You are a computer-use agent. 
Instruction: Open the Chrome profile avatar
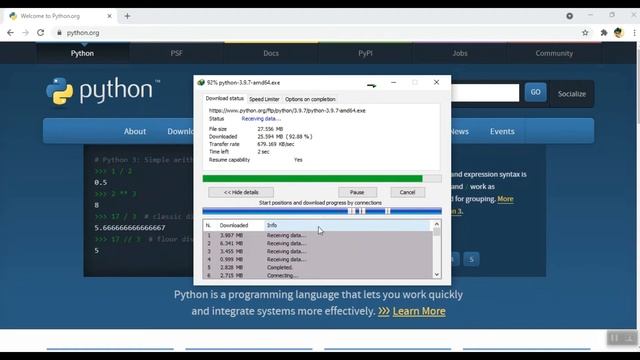[618, 33]
